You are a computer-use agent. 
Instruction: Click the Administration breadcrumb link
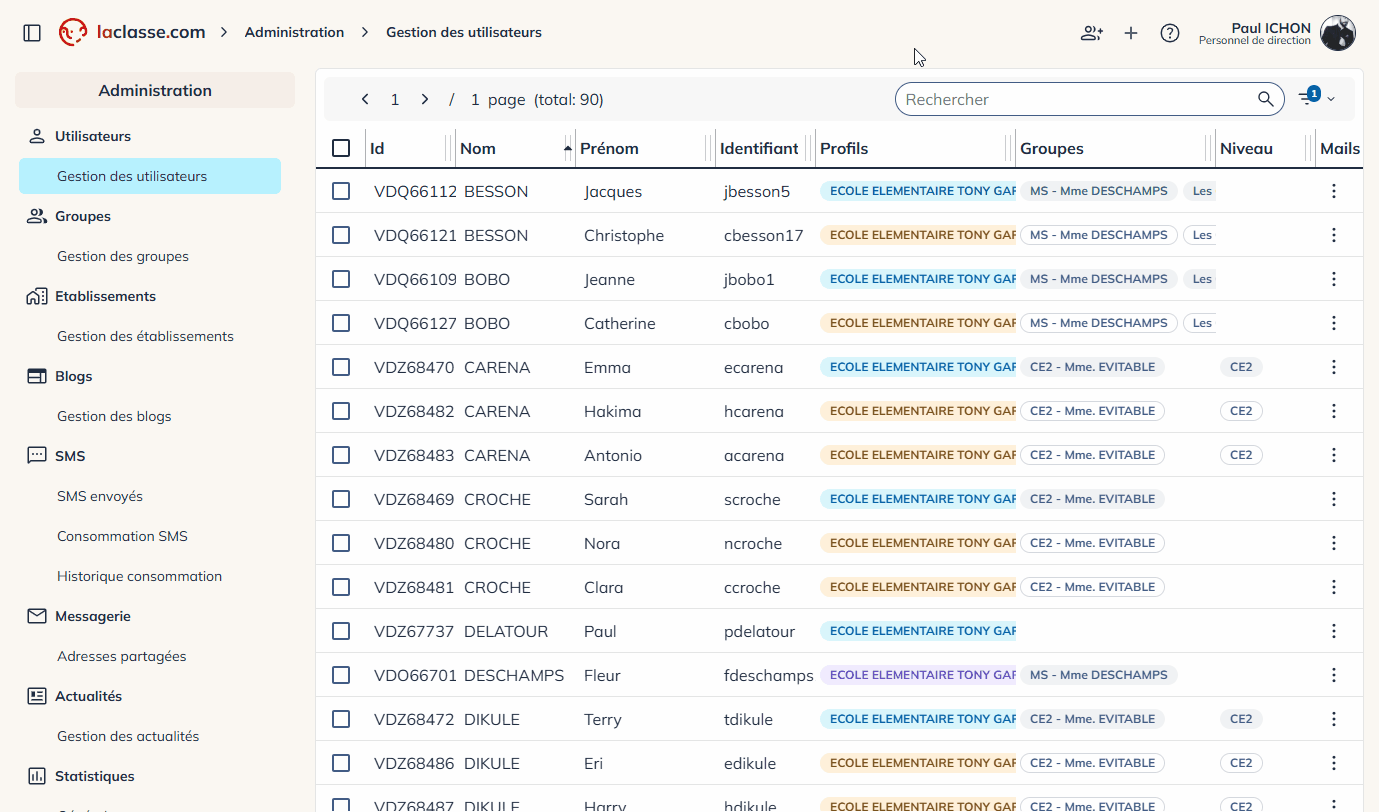pyautogui.click(x=294, y=32)
